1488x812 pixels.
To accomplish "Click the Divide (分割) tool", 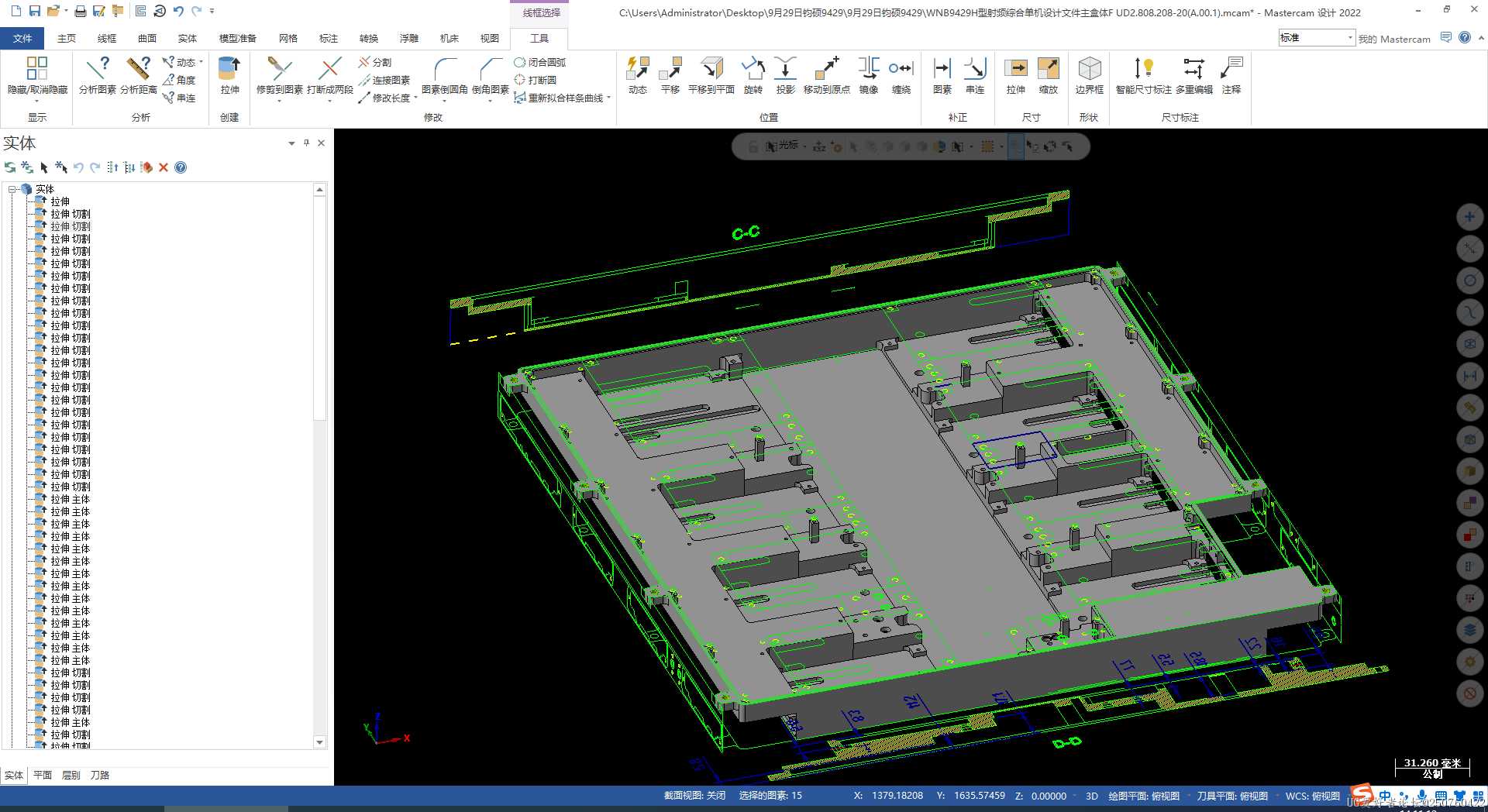I will pos(375,62).
